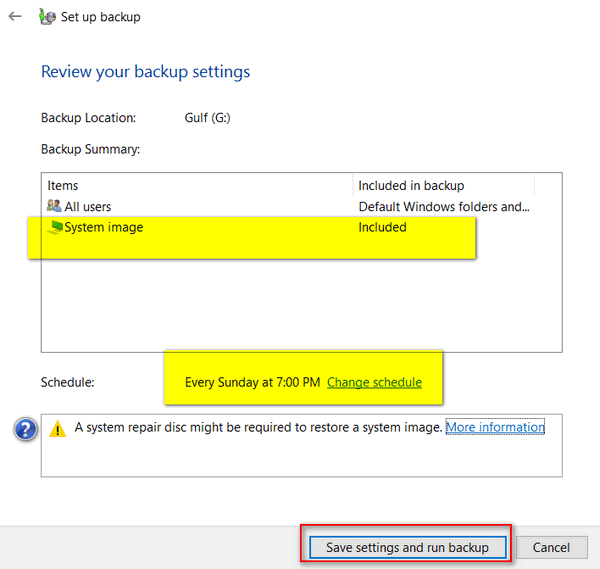The height and width of the screenshot is (569, 600).
Task: Click the Every Sunday at 7:00 PM text
Action: 253,382
